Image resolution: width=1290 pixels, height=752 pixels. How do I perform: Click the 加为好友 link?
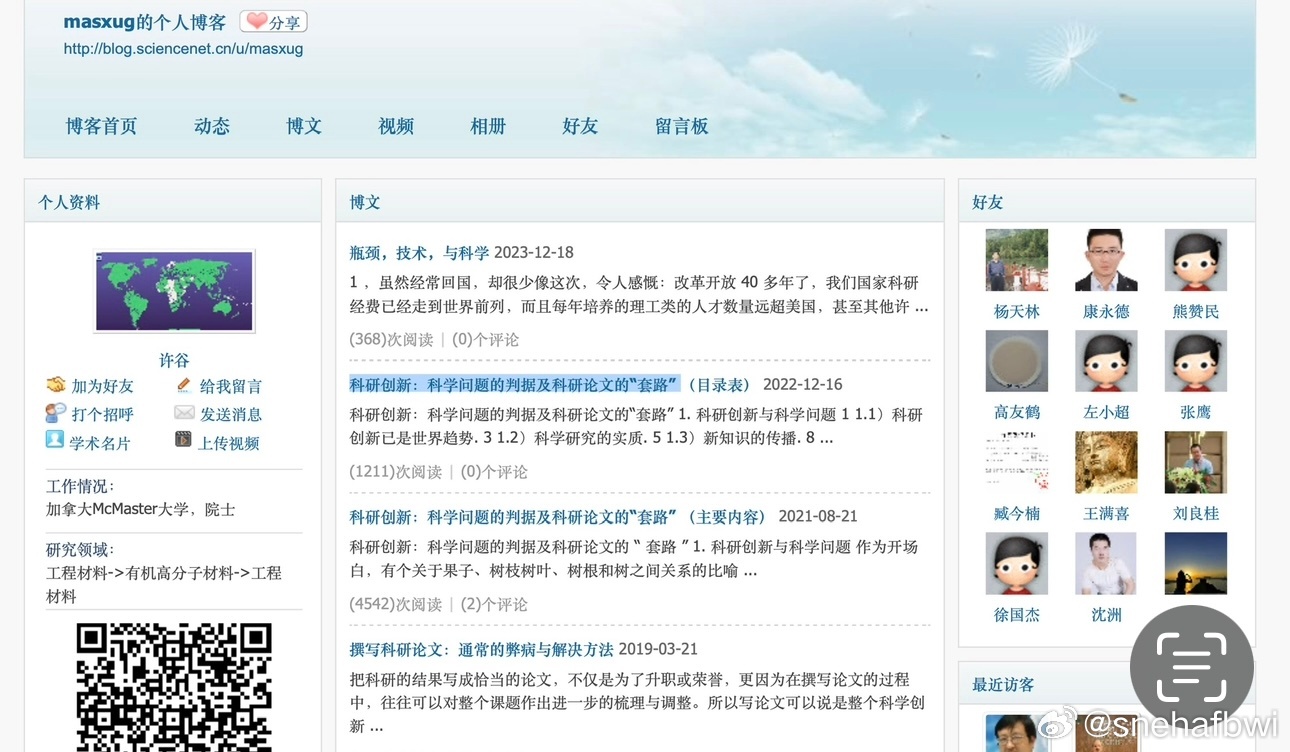pyautogui.click(x=102, y=386)
